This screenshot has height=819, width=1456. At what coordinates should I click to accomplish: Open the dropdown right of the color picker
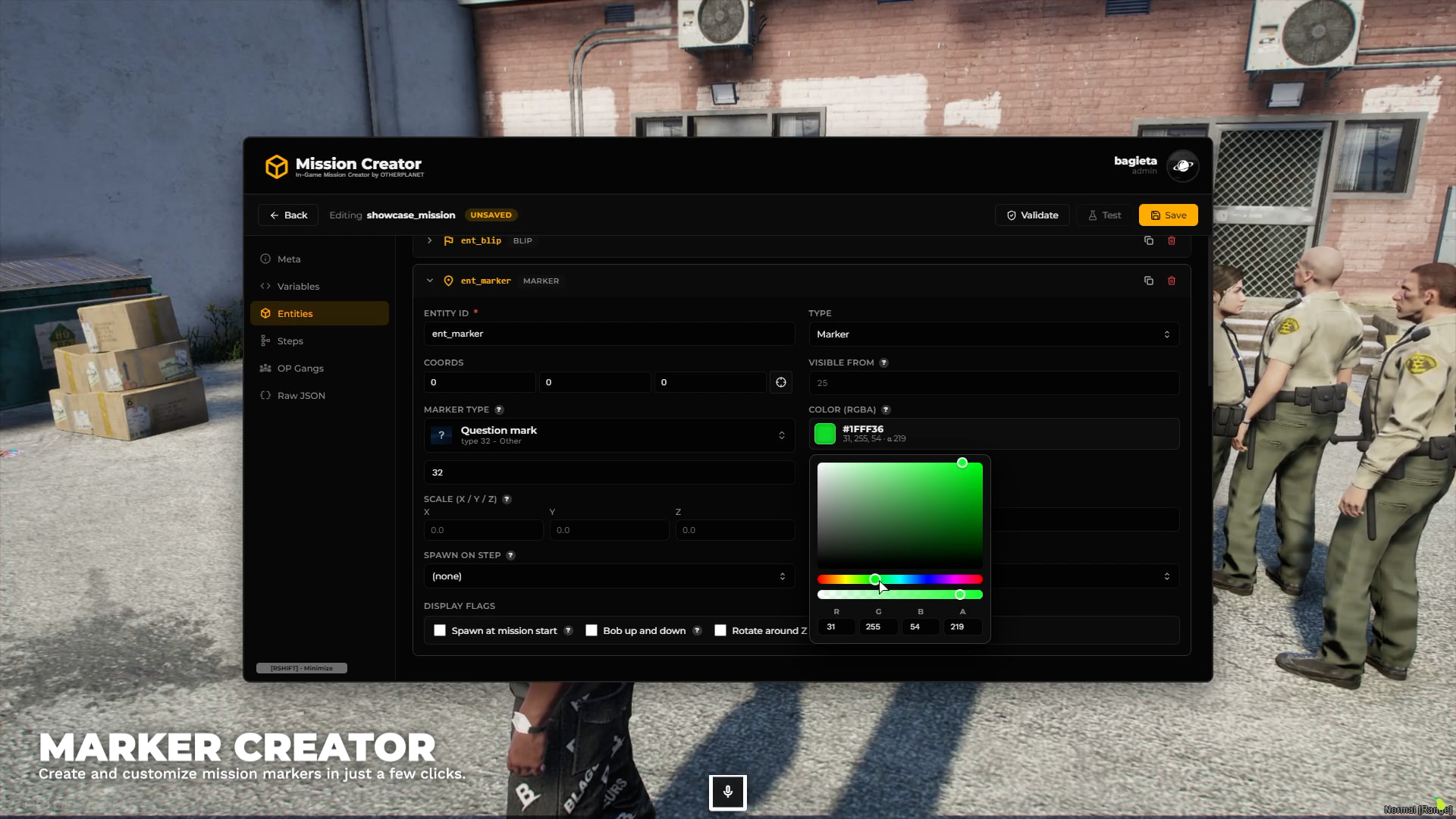(x=1086, y=576)
